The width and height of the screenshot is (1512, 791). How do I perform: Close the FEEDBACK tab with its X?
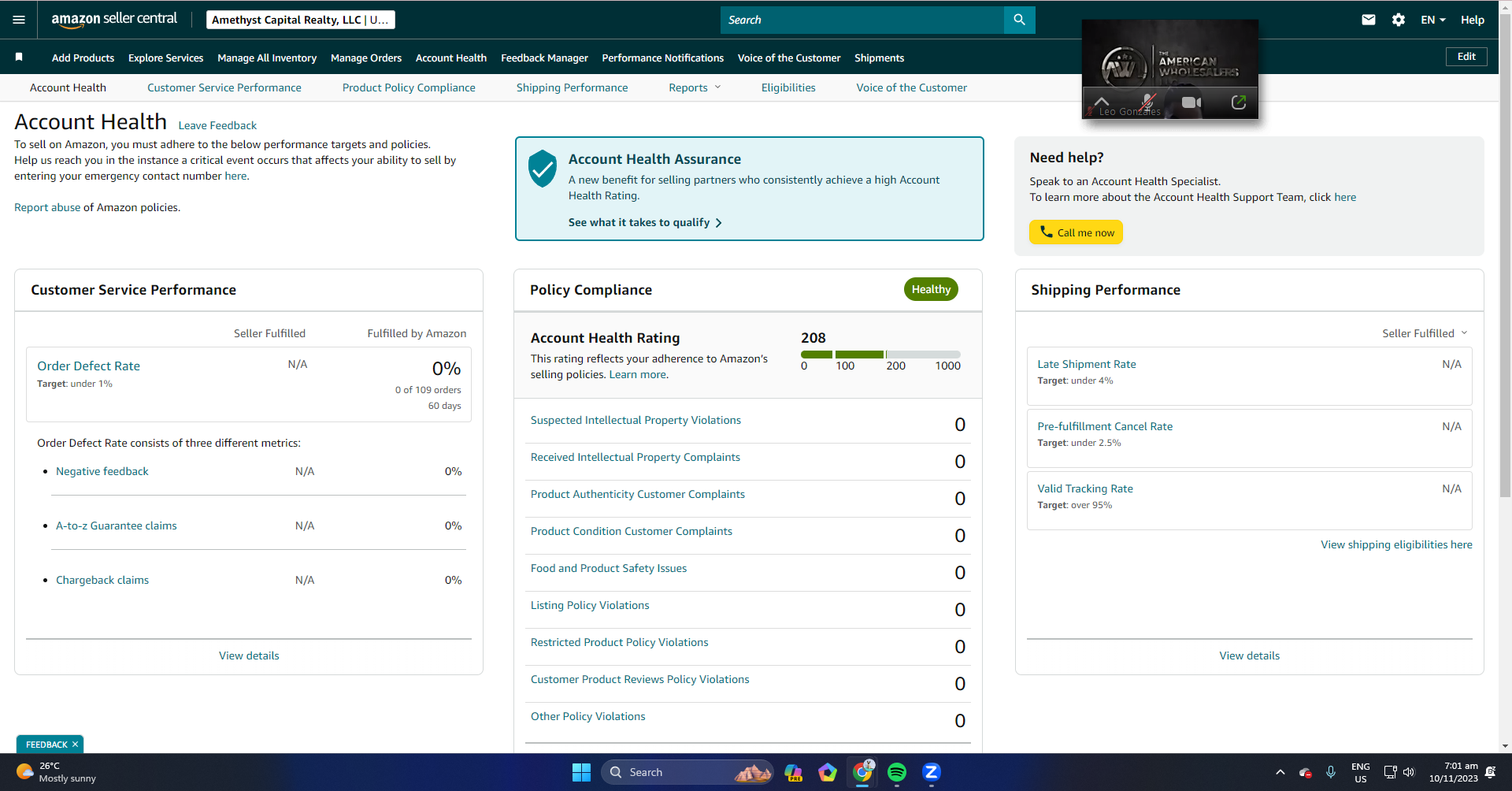point(76,745)
